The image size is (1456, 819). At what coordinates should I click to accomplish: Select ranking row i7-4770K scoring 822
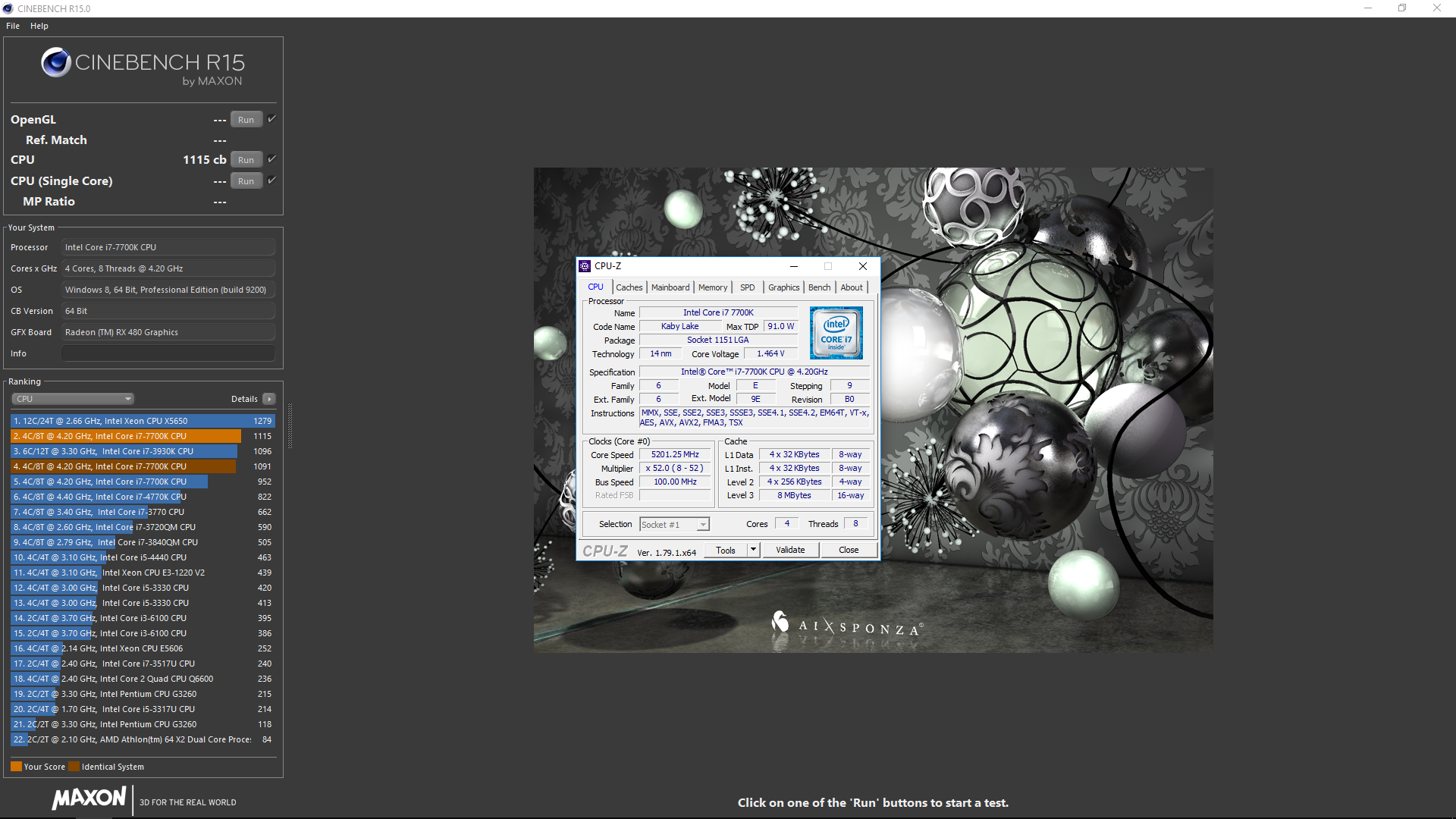143,497
